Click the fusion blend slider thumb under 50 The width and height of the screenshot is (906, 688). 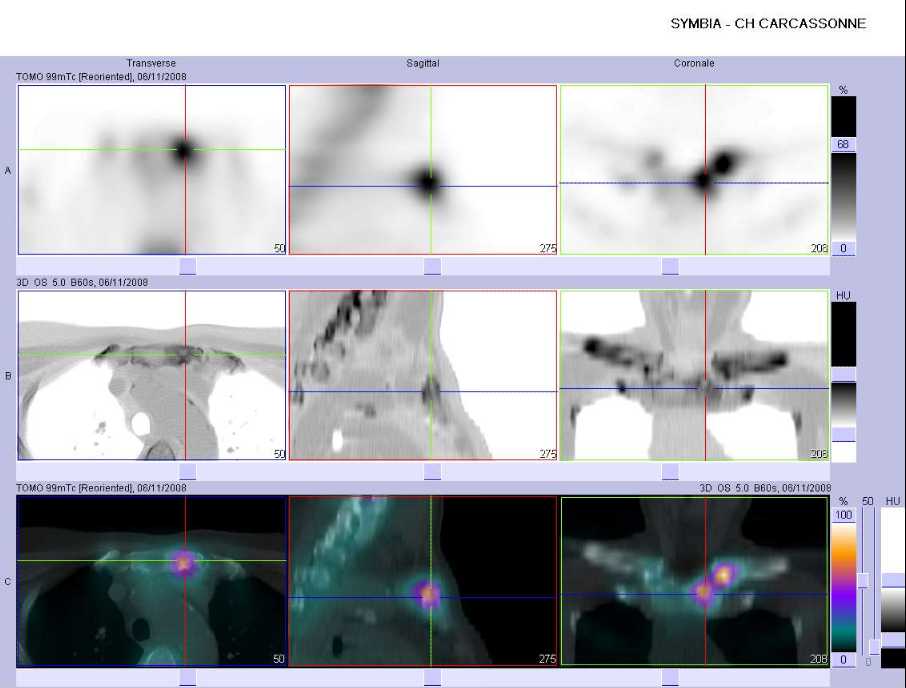click(x=863, y=580)
